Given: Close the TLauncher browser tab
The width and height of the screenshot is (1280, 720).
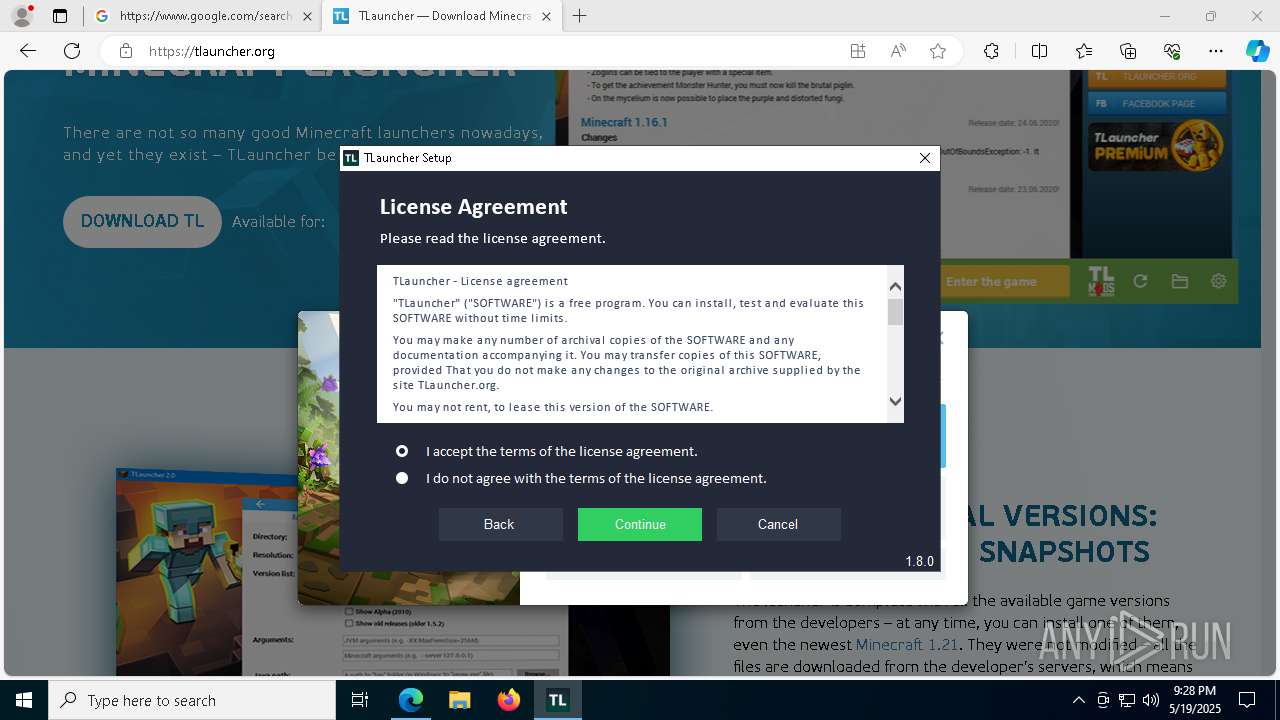Looking at the screenshot, I should (546, 16).
